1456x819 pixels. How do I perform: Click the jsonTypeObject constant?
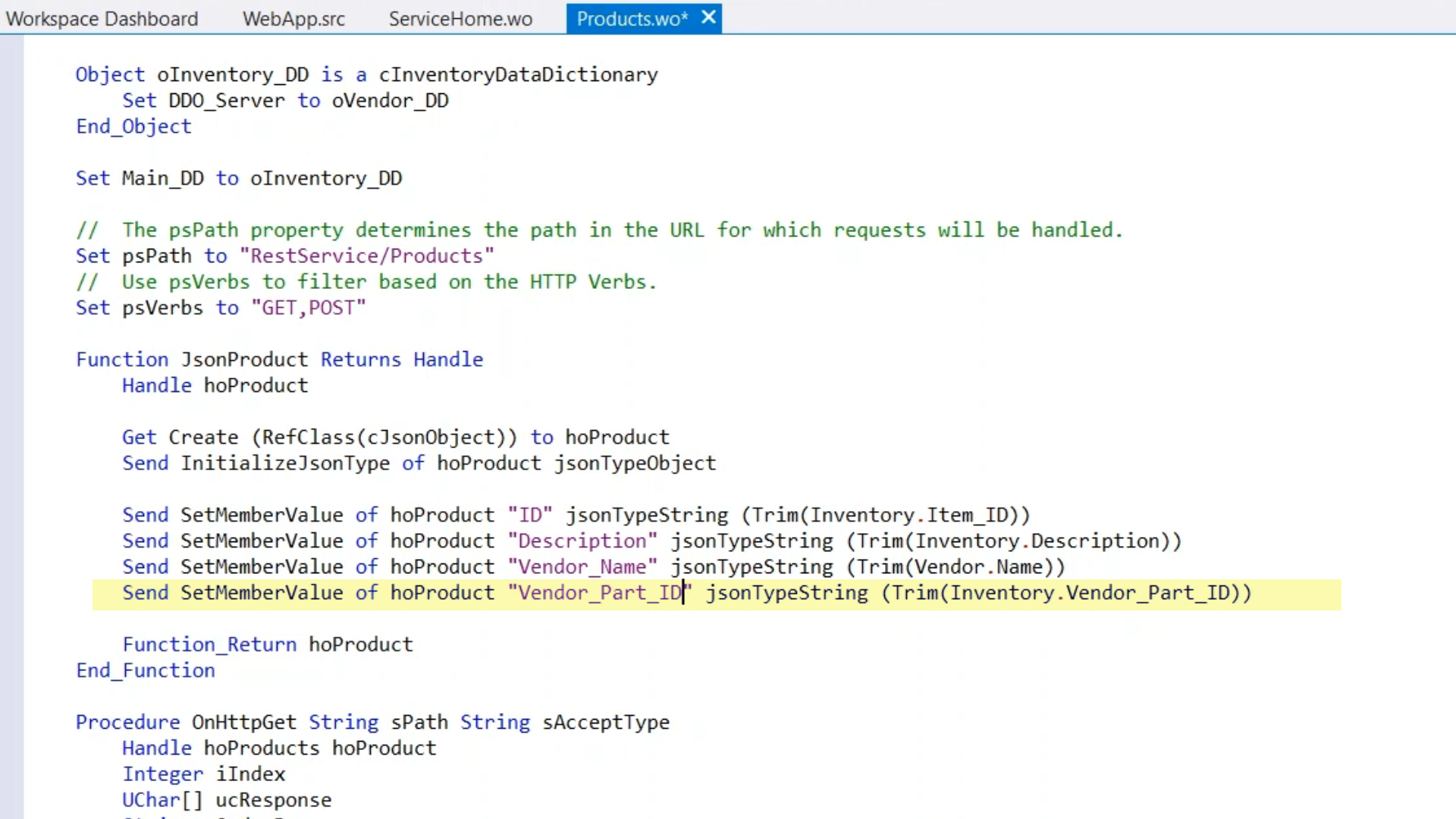[x=635, y=463]
